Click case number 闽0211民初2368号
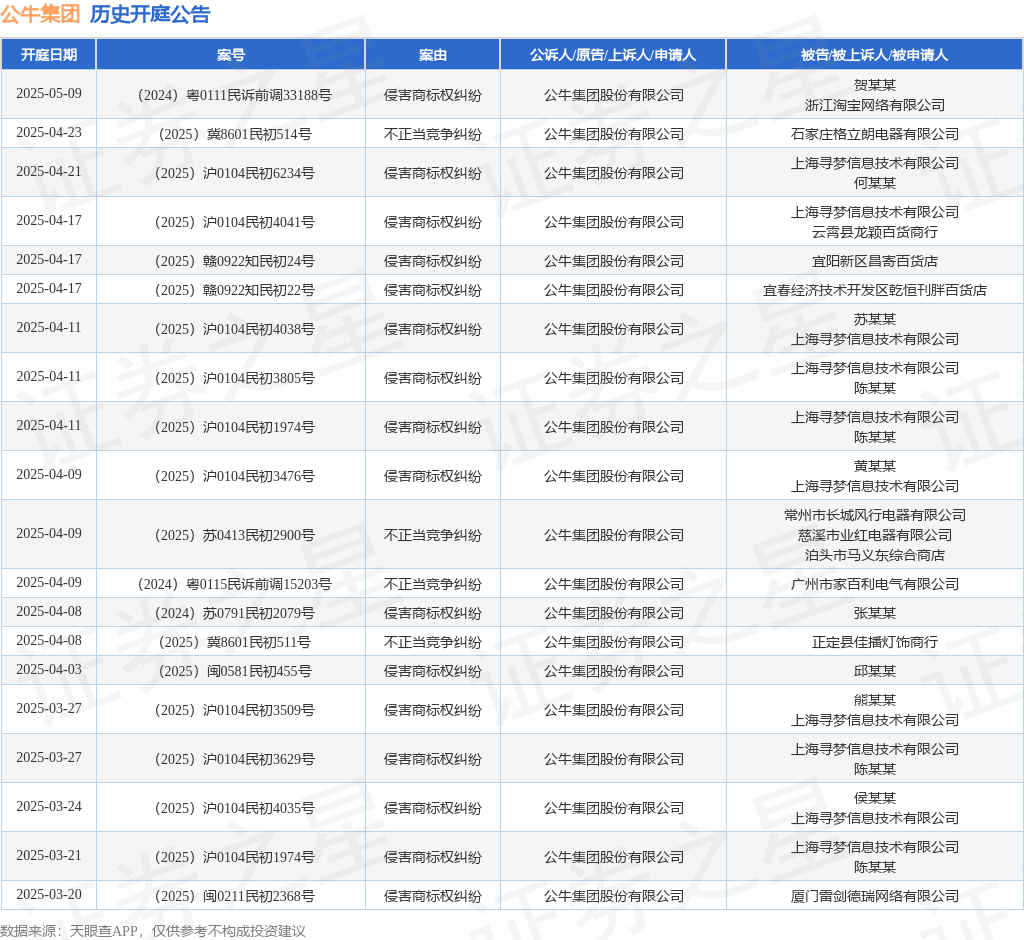 click(234, 896)
